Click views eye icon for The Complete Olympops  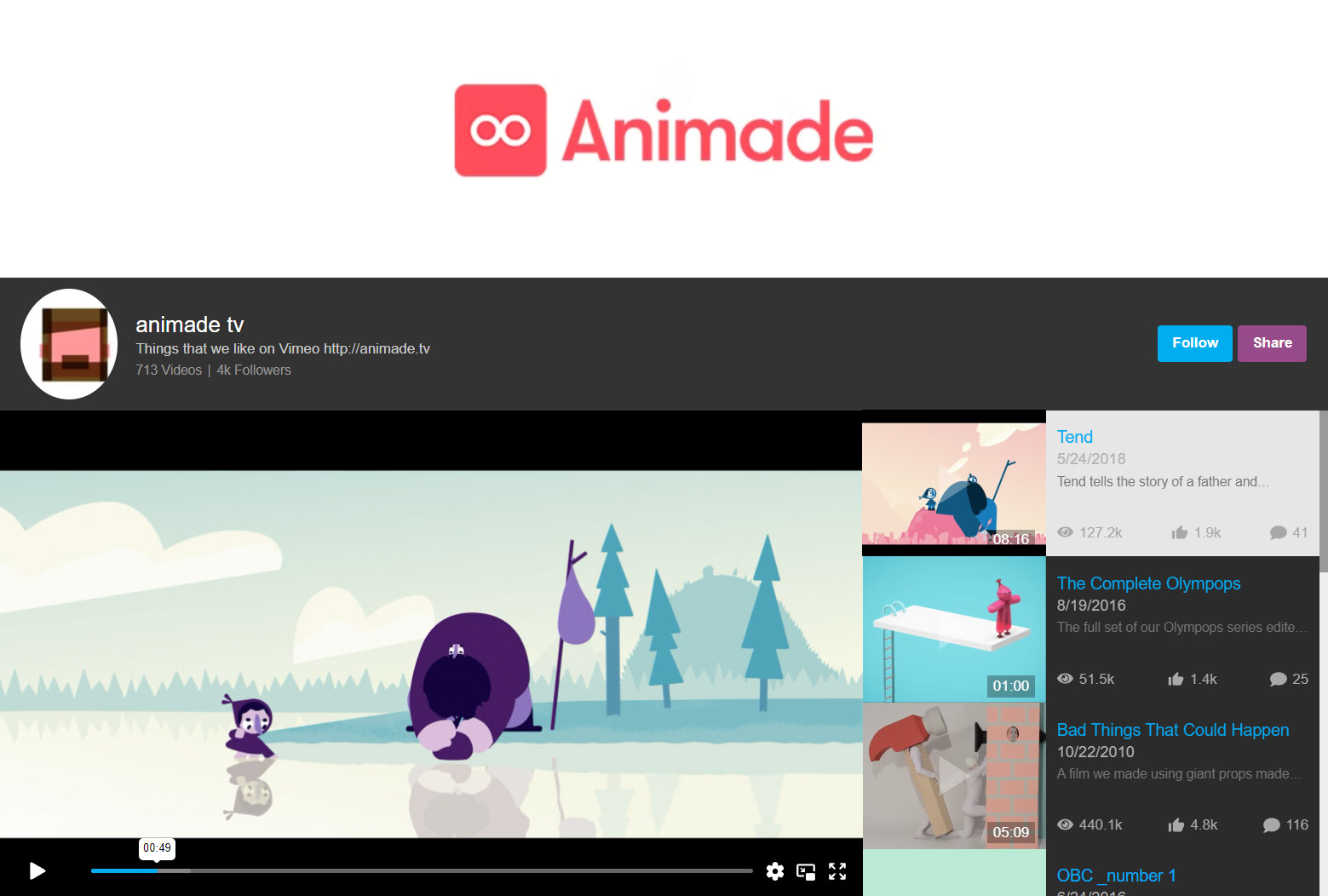tap(1065, 679)
